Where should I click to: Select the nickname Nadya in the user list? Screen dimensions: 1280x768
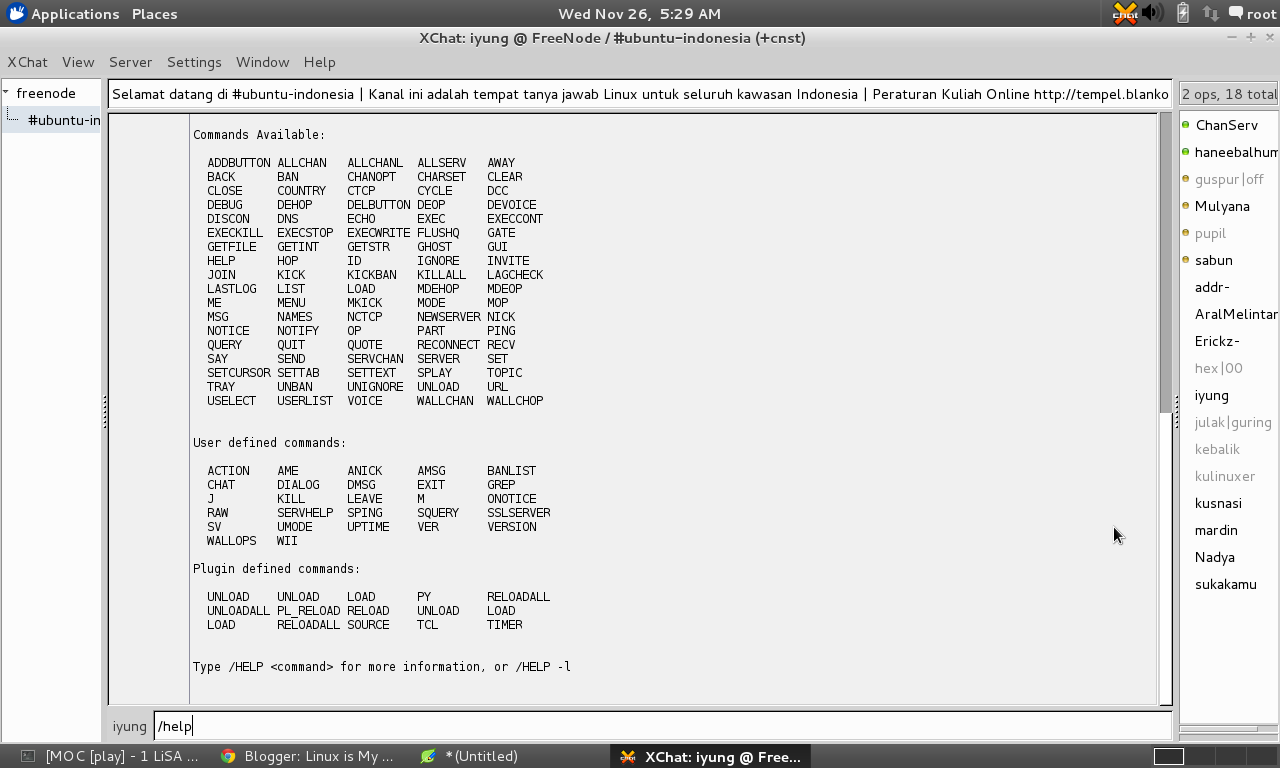pyautogui.click(x=1214, y=557)
